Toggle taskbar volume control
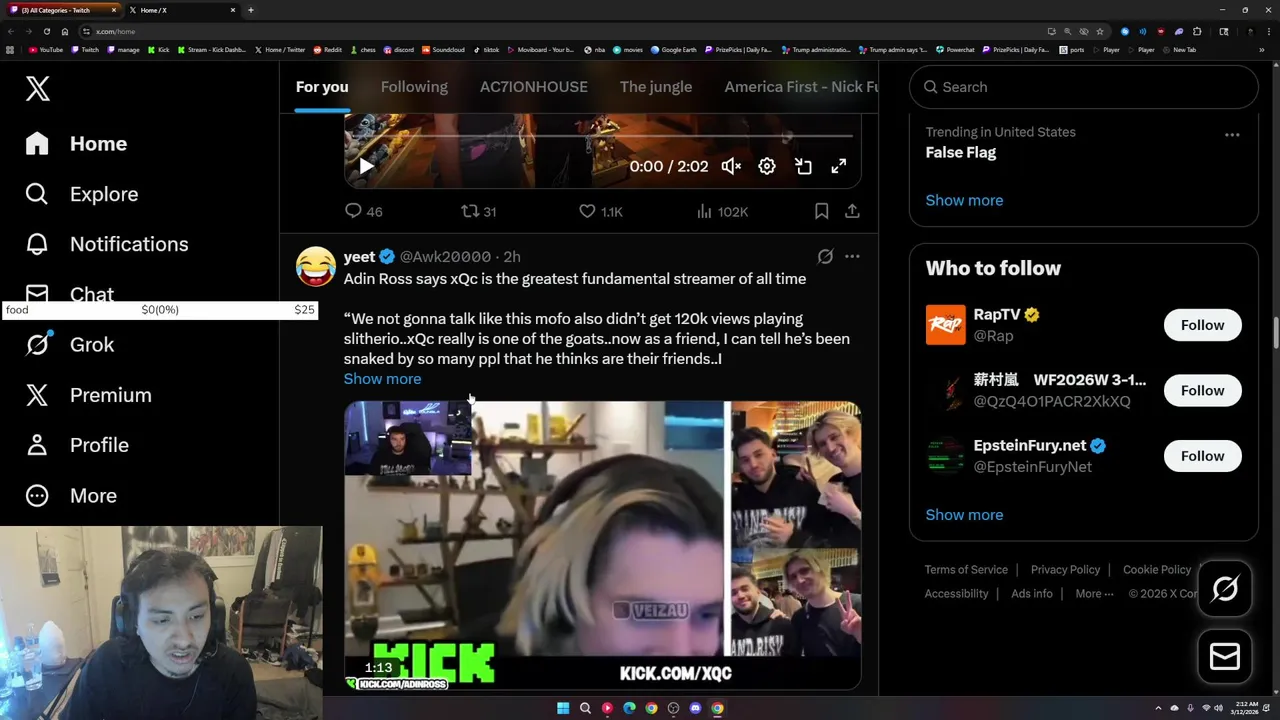 1218,708
